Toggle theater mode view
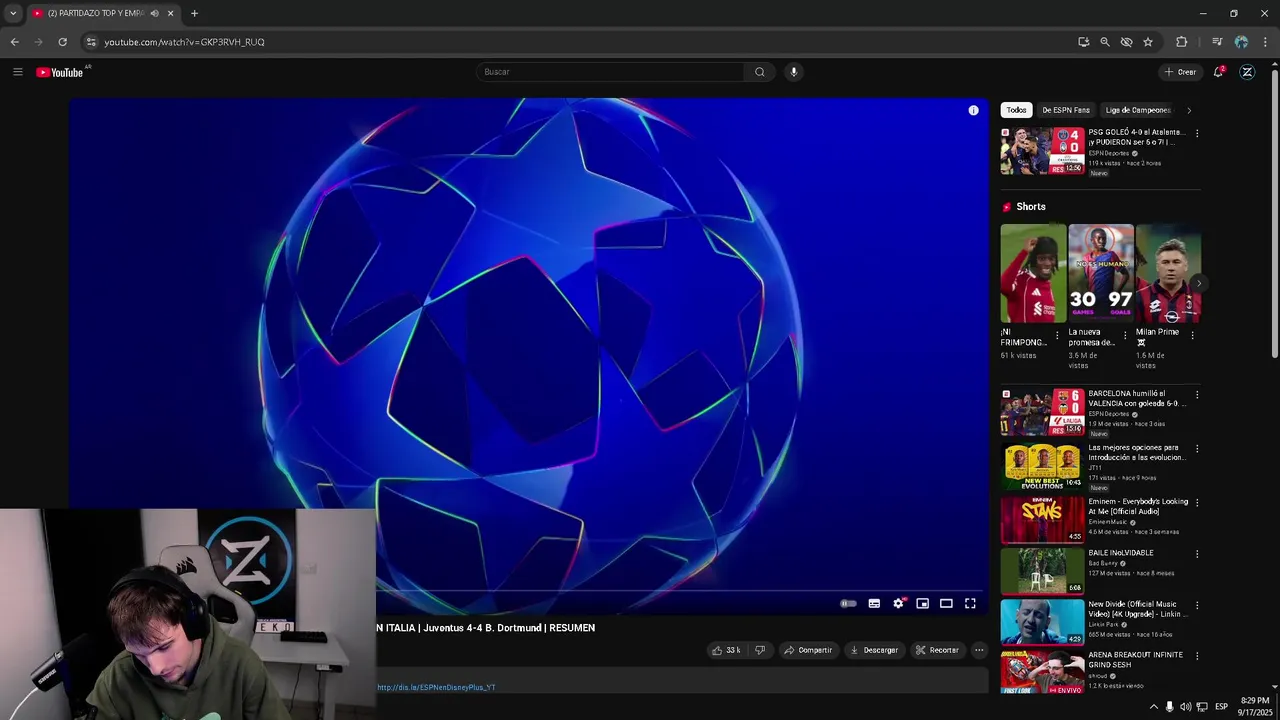Viewport: 1280px width, 720px height. coord(946,603)
